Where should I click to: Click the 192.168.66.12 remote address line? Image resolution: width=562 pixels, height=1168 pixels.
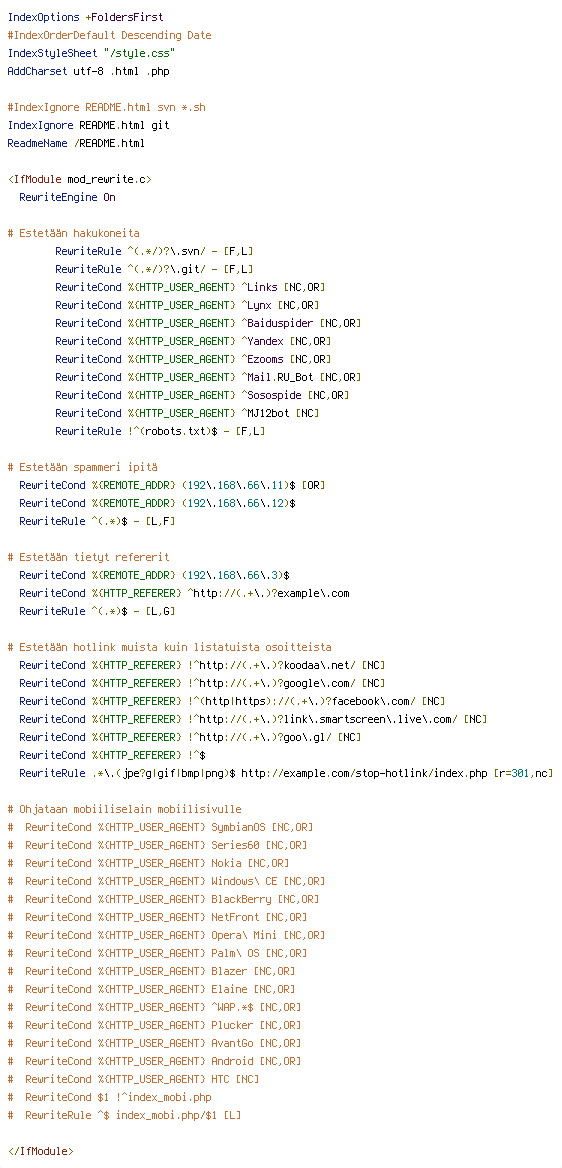click(x=158, y=504)
